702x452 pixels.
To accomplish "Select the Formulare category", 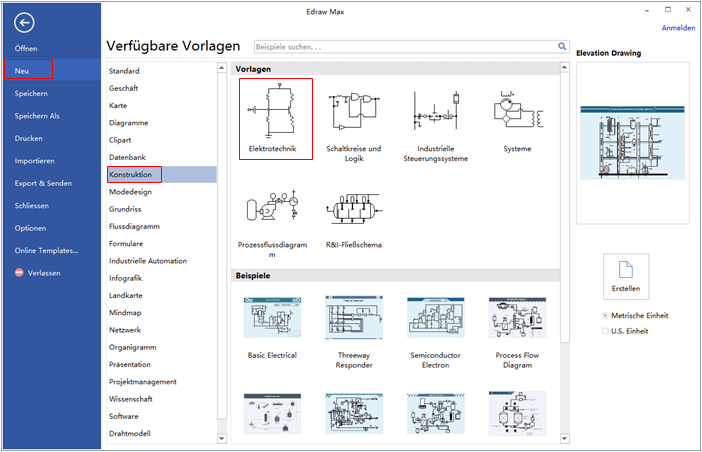I will (126, 243).
